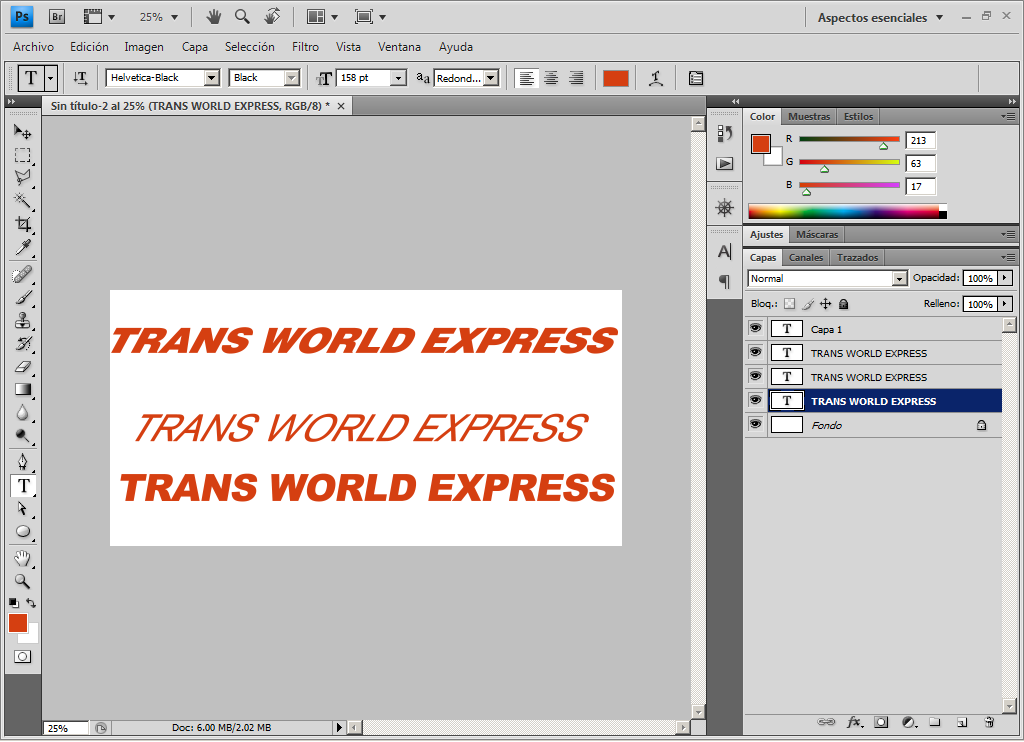Toggle lock transparent pixels option
This screenshot has height=742, width=1024.
coord(790,304)
